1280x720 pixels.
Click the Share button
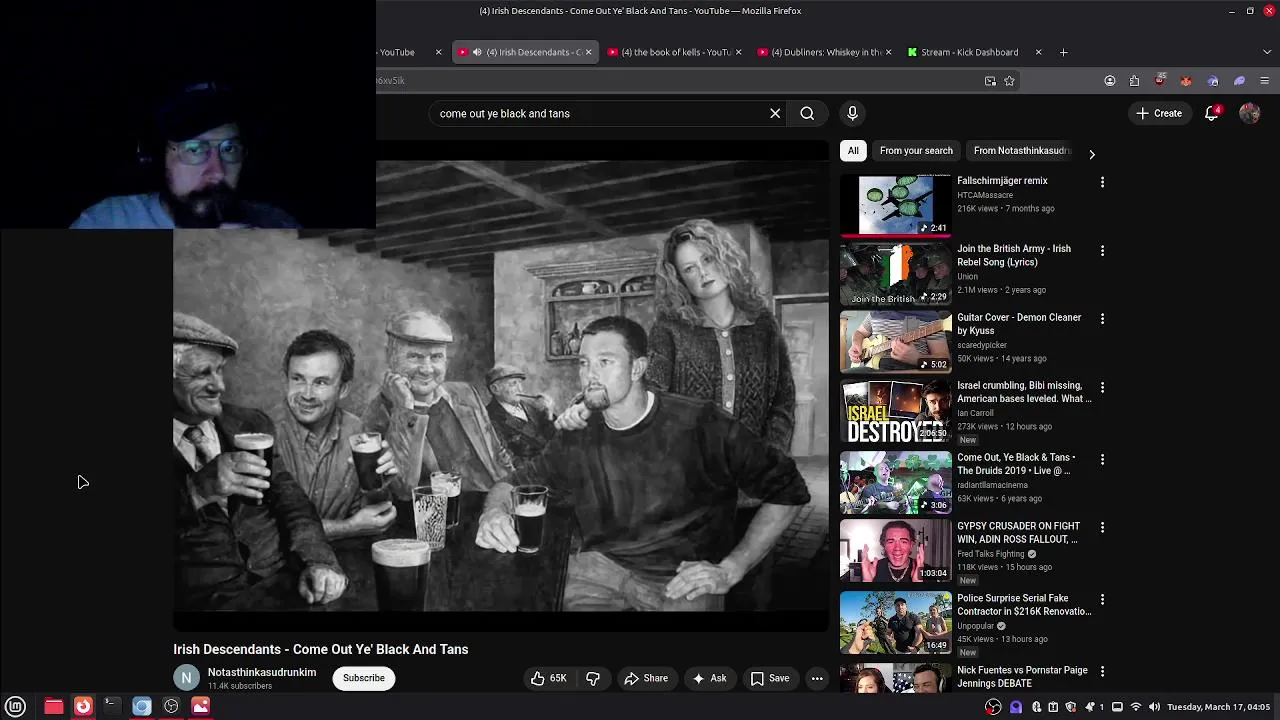[x=646, y=678]
